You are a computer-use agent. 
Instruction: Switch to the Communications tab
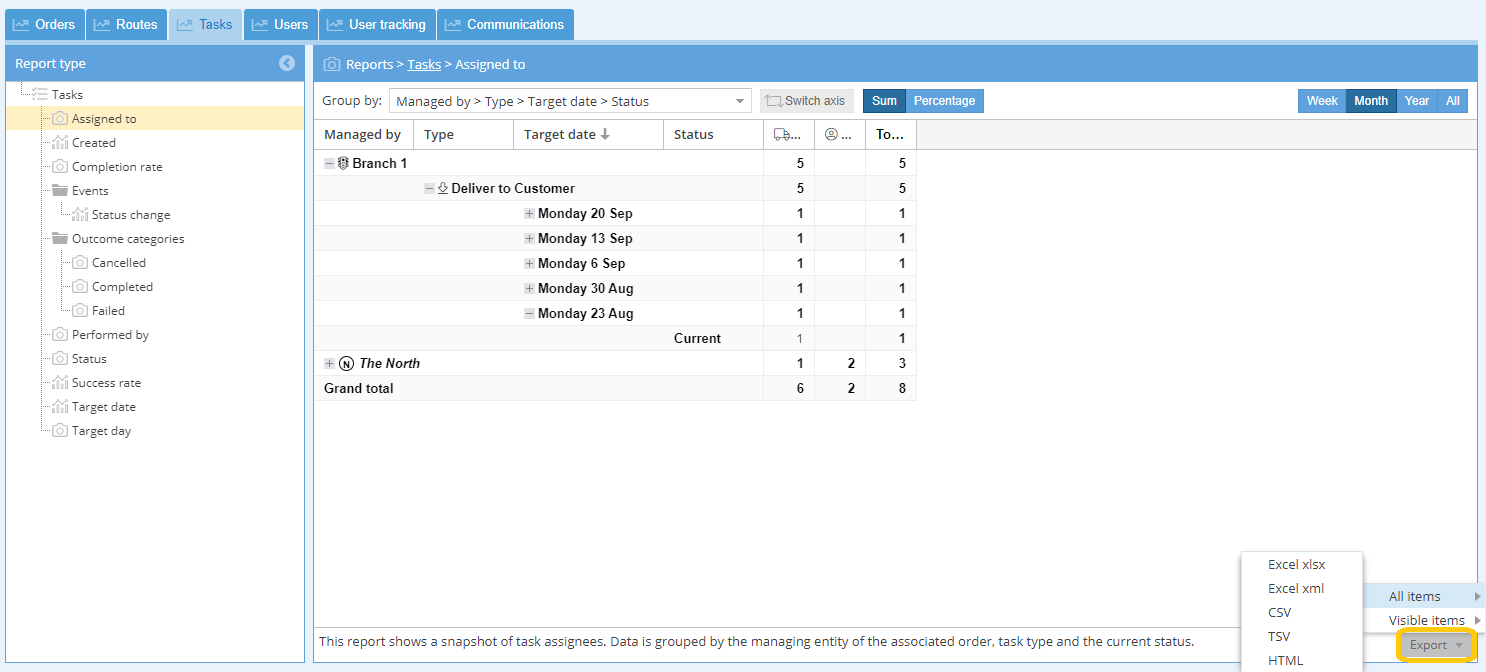pos(505,24)
